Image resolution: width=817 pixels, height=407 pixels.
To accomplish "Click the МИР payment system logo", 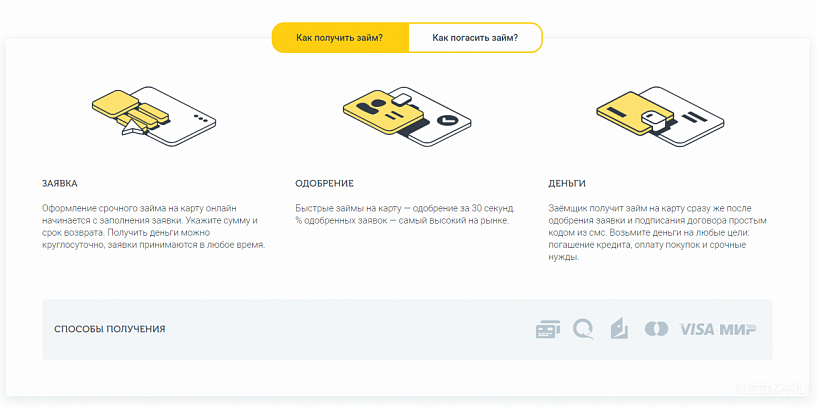I will tap(738, 329).
